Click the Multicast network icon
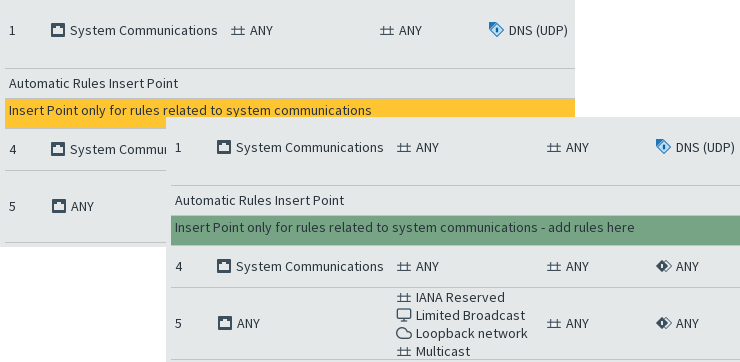The width and height of the screenshot is (740, 362). tap(404, 352)
